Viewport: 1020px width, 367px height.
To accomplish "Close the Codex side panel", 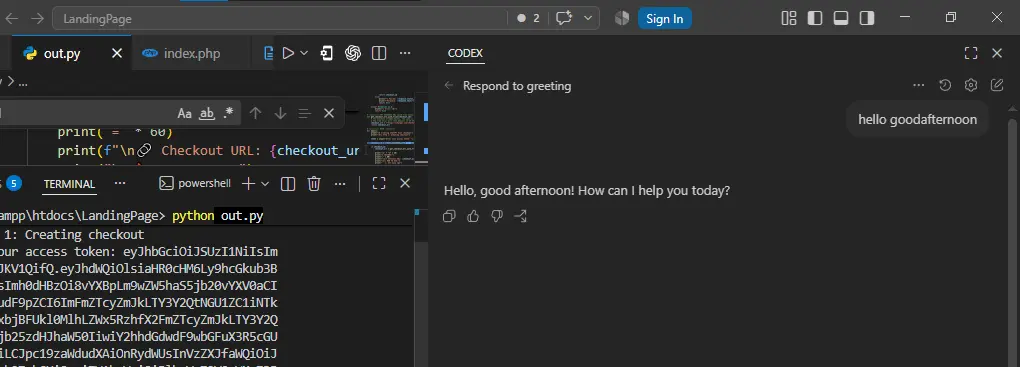I will point(997,53).
